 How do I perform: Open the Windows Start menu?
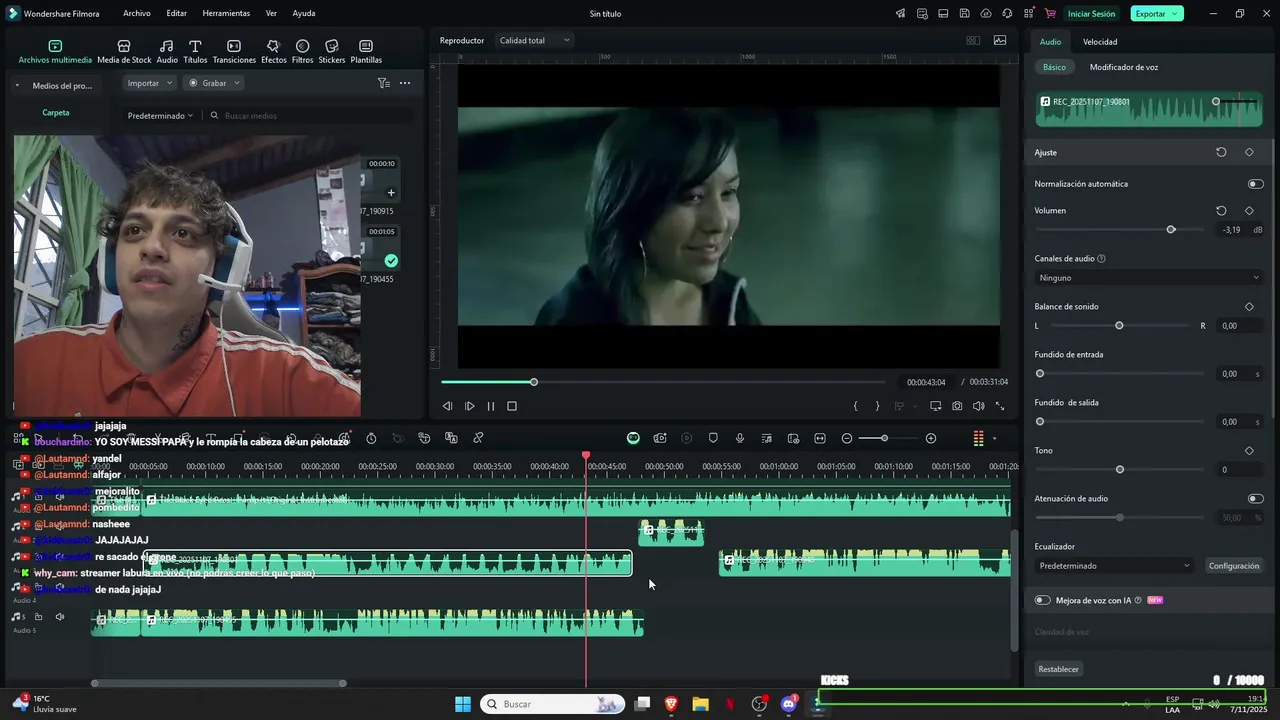click(x=462, y=704)
